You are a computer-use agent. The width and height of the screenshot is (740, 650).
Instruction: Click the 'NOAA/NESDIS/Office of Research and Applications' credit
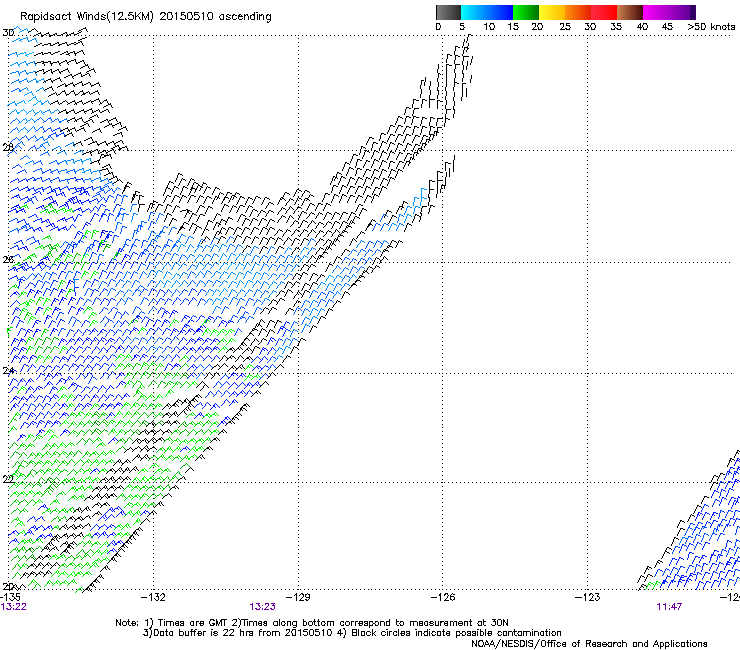pos(589,643)
